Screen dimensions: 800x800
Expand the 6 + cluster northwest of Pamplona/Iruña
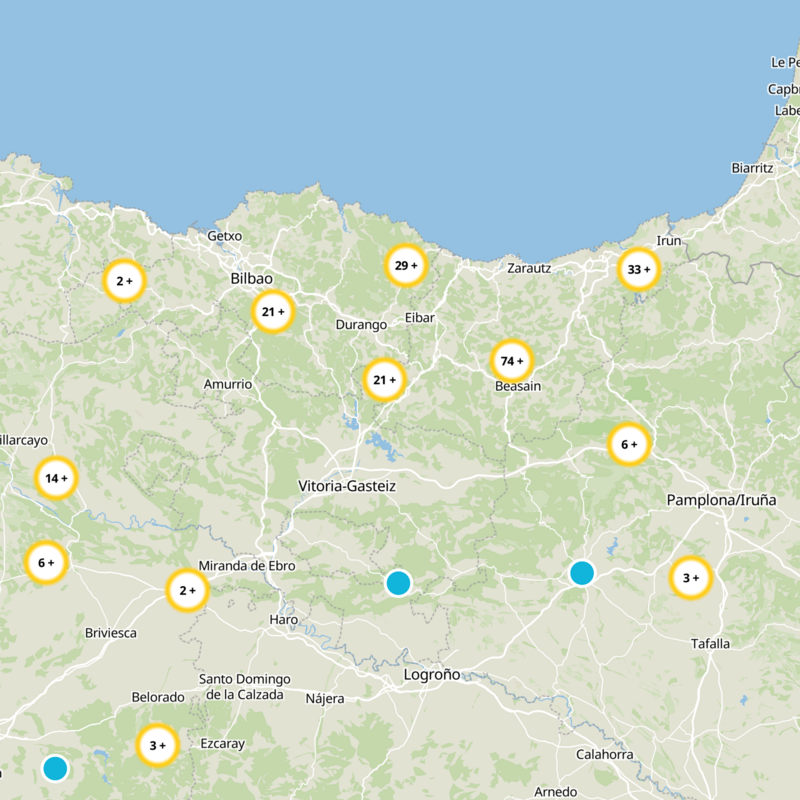pos(629,444)
